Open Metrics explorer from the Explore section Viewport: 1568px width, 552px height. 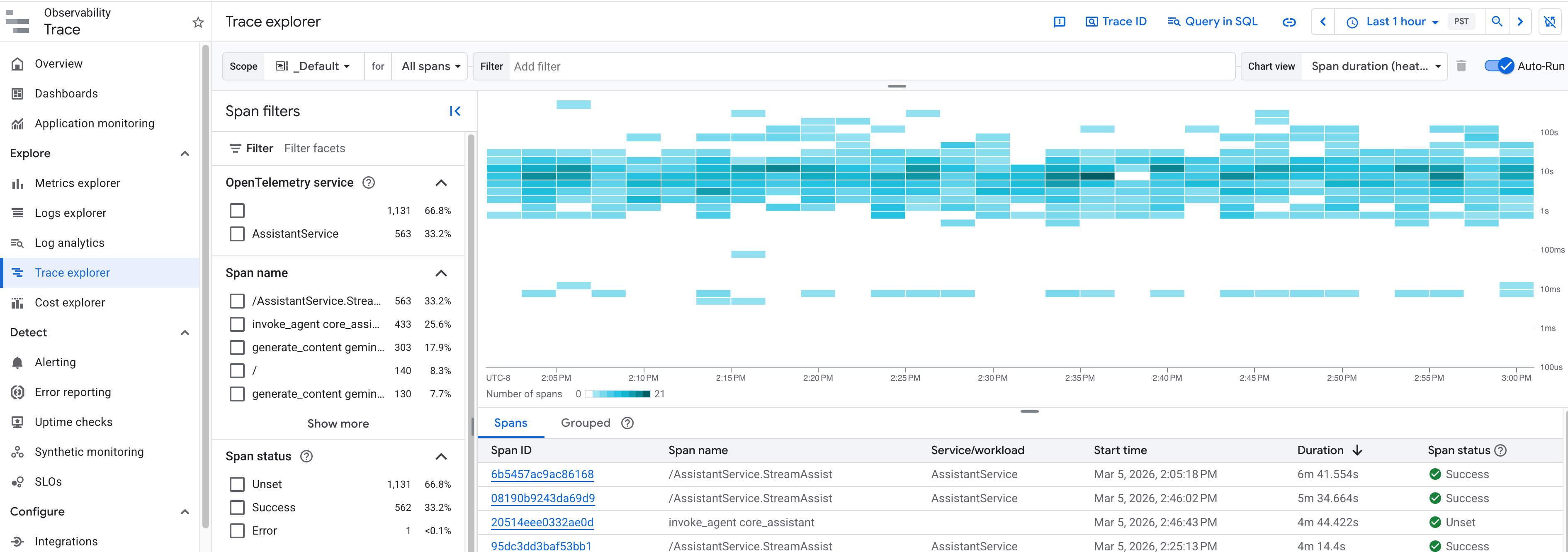coord(77,182)
